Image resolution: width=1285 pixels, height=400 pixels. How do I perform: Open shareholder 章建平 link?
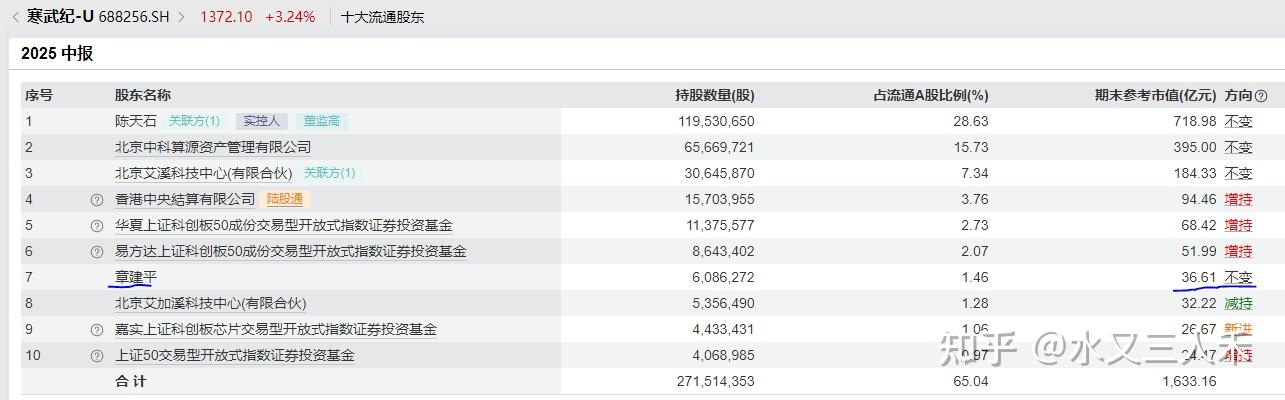point(136,277)
